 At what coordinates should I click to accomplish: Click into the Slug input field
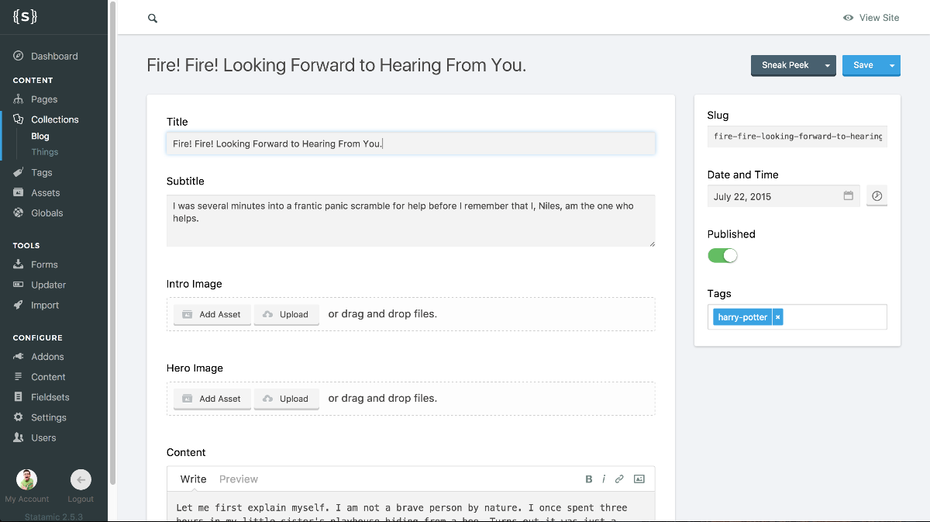(796, 136)
